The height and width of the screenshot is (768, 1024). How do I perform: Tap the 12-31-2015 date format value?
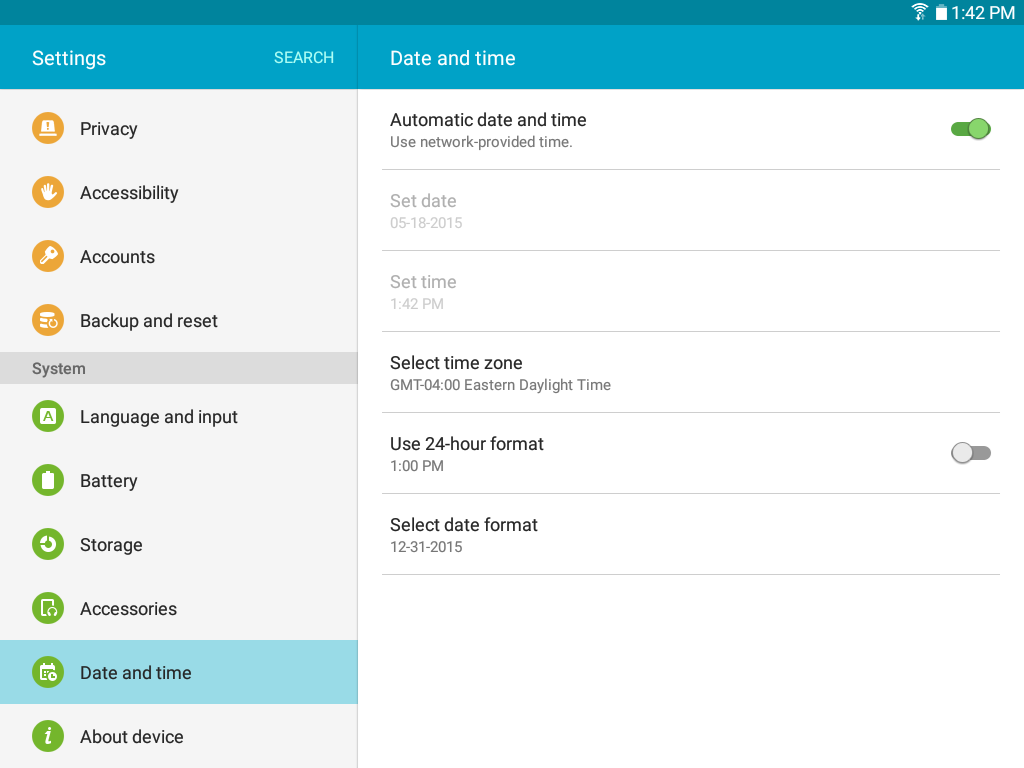pos(426,547)
